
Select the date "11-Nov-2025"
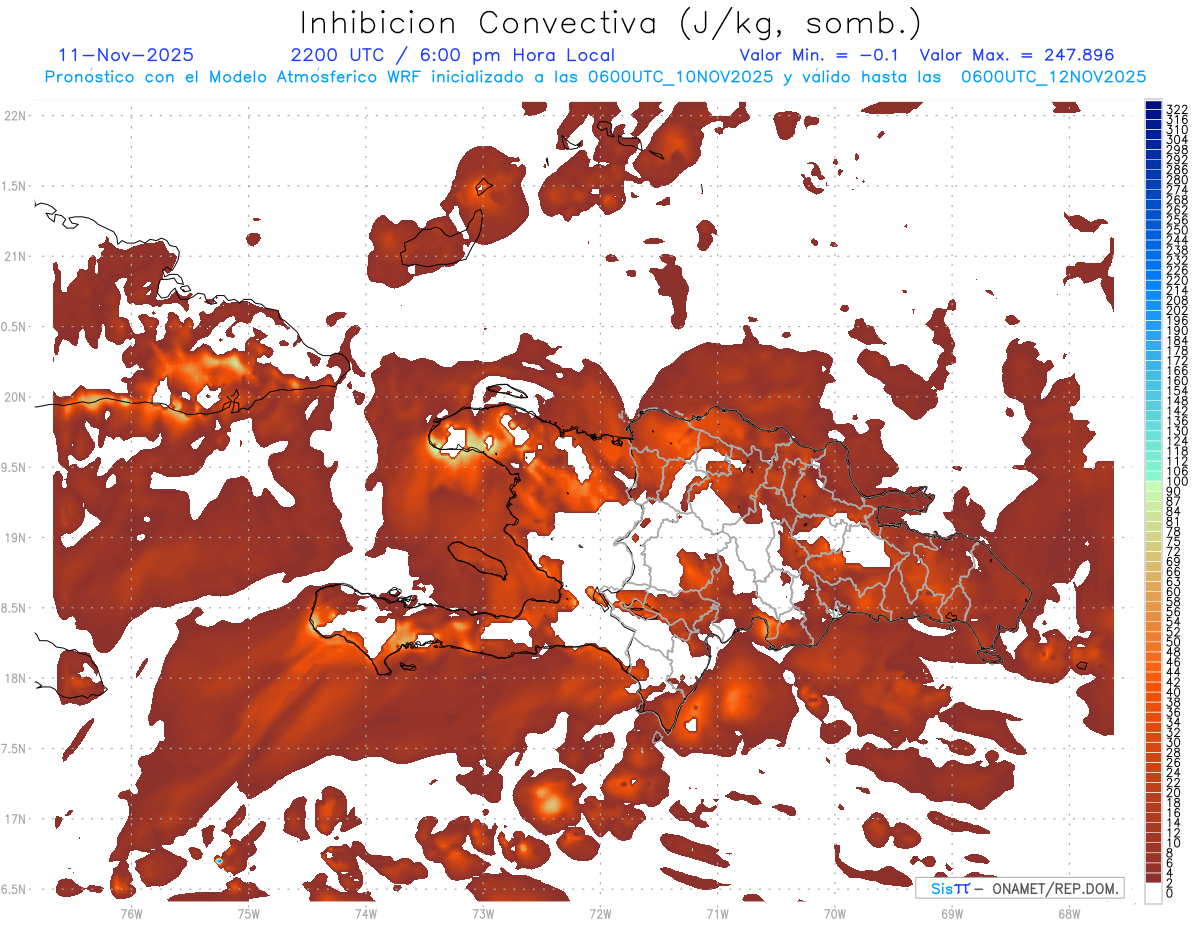tap(126, 55)
